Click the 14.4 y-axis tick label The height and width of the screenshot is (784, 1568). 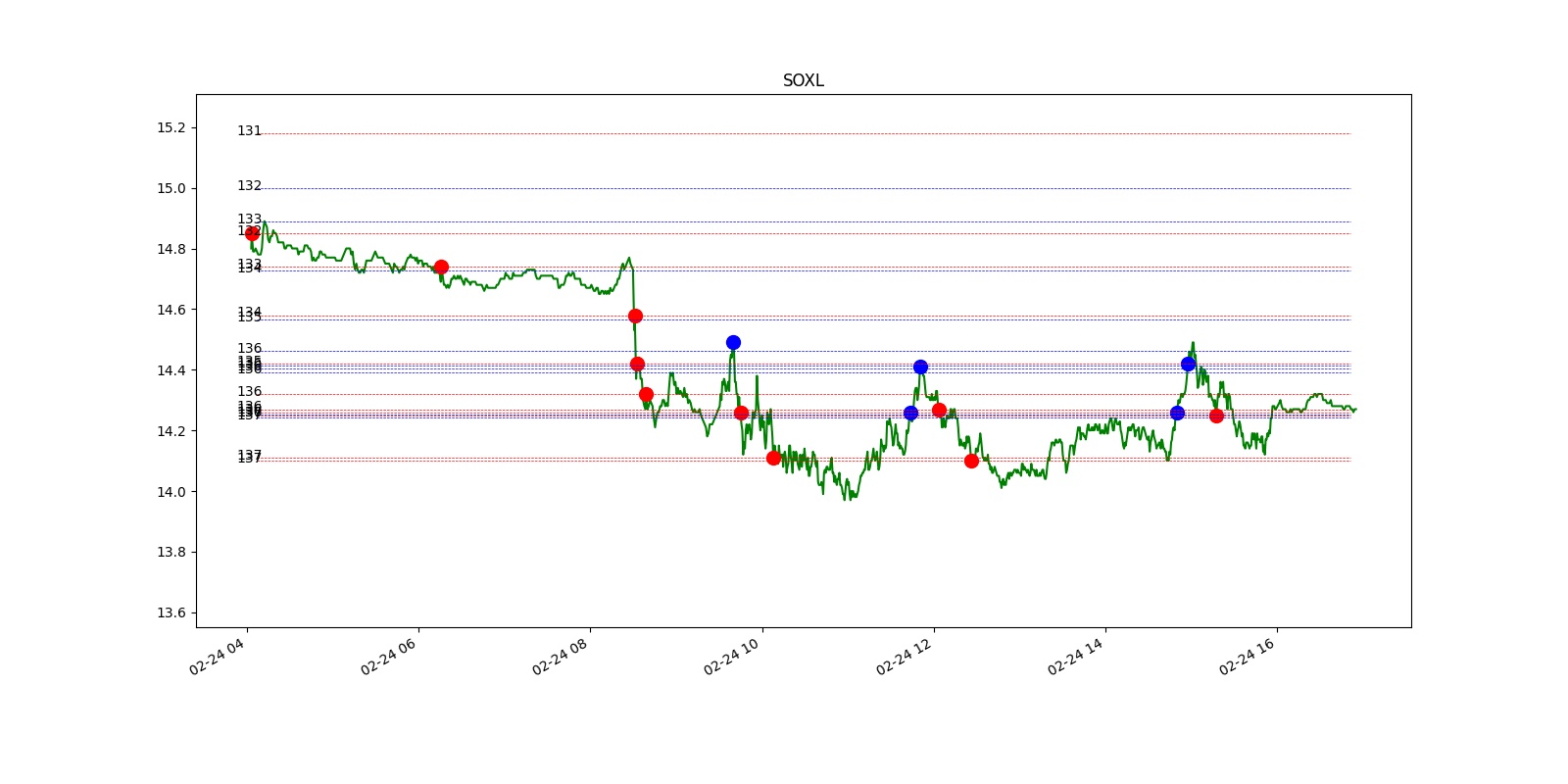(171, 370)
